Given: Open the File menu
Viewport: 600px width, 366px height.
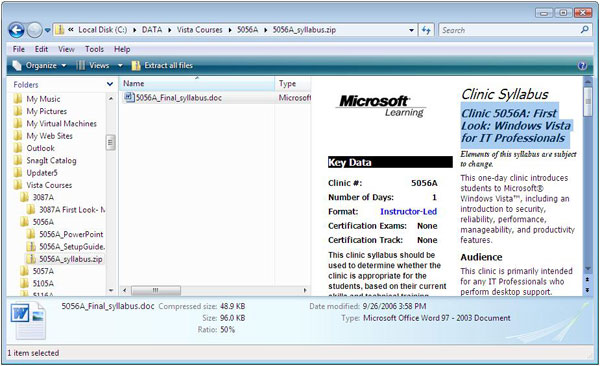Looking at the screenshot, I should (18, 49).
